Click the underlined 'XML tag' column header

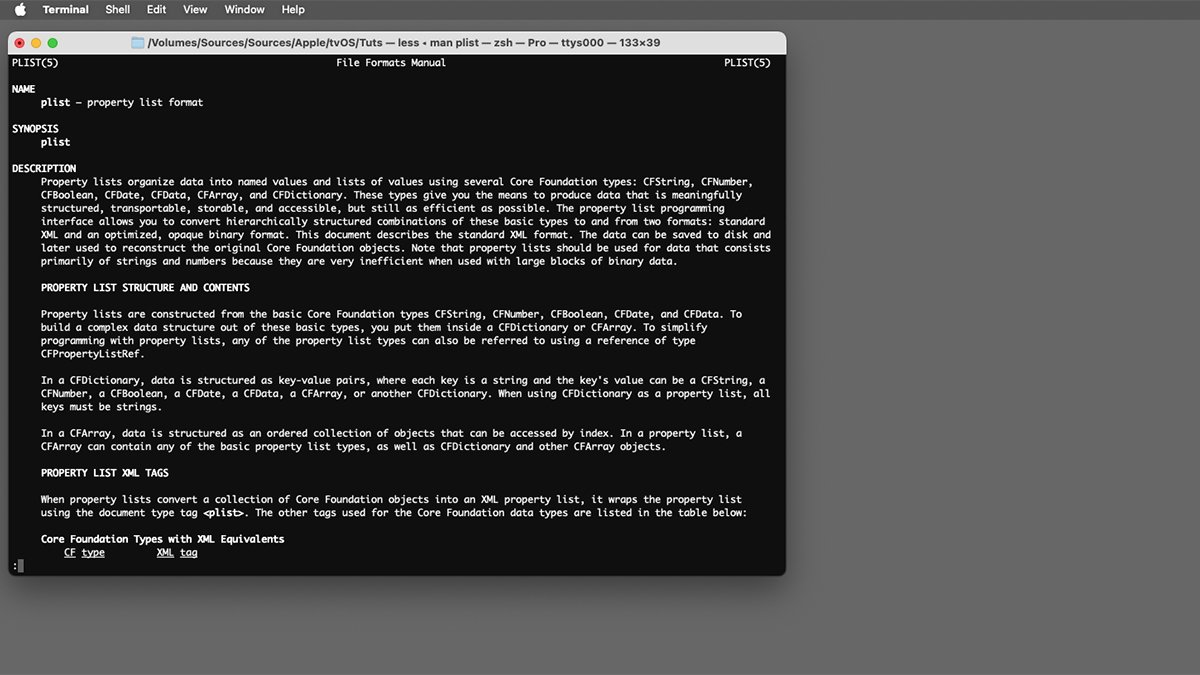(x=177, y=552)
